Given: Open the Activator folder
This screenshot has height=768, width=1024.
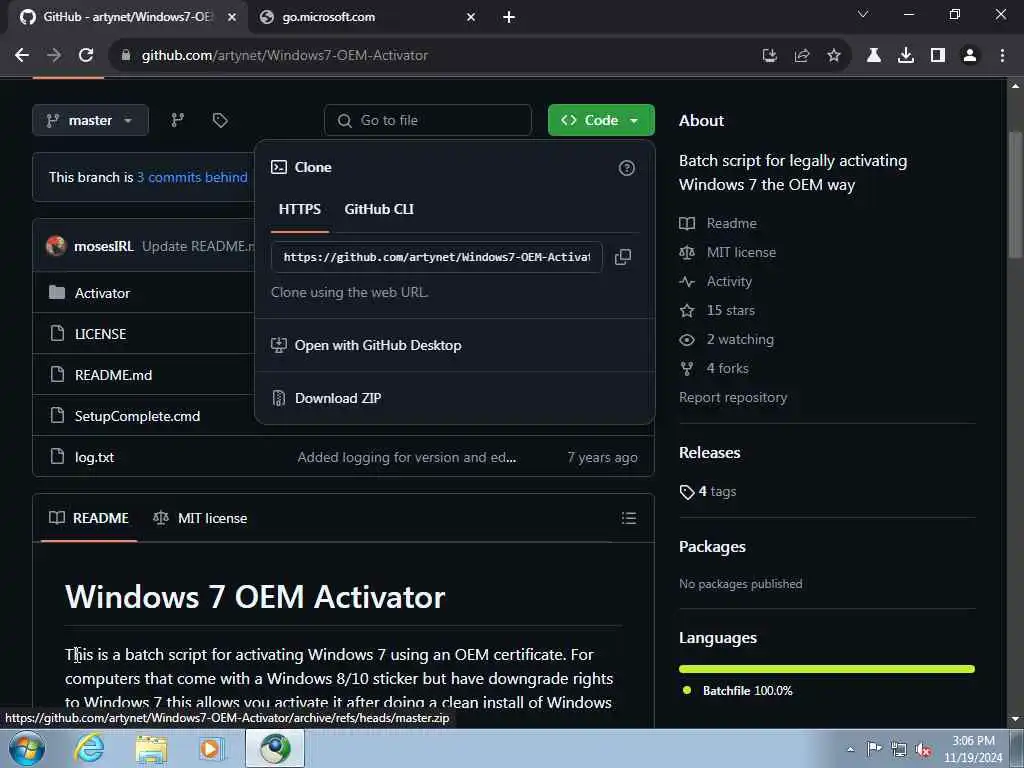Looking at the screenshot, I should (x=102, y=293).
